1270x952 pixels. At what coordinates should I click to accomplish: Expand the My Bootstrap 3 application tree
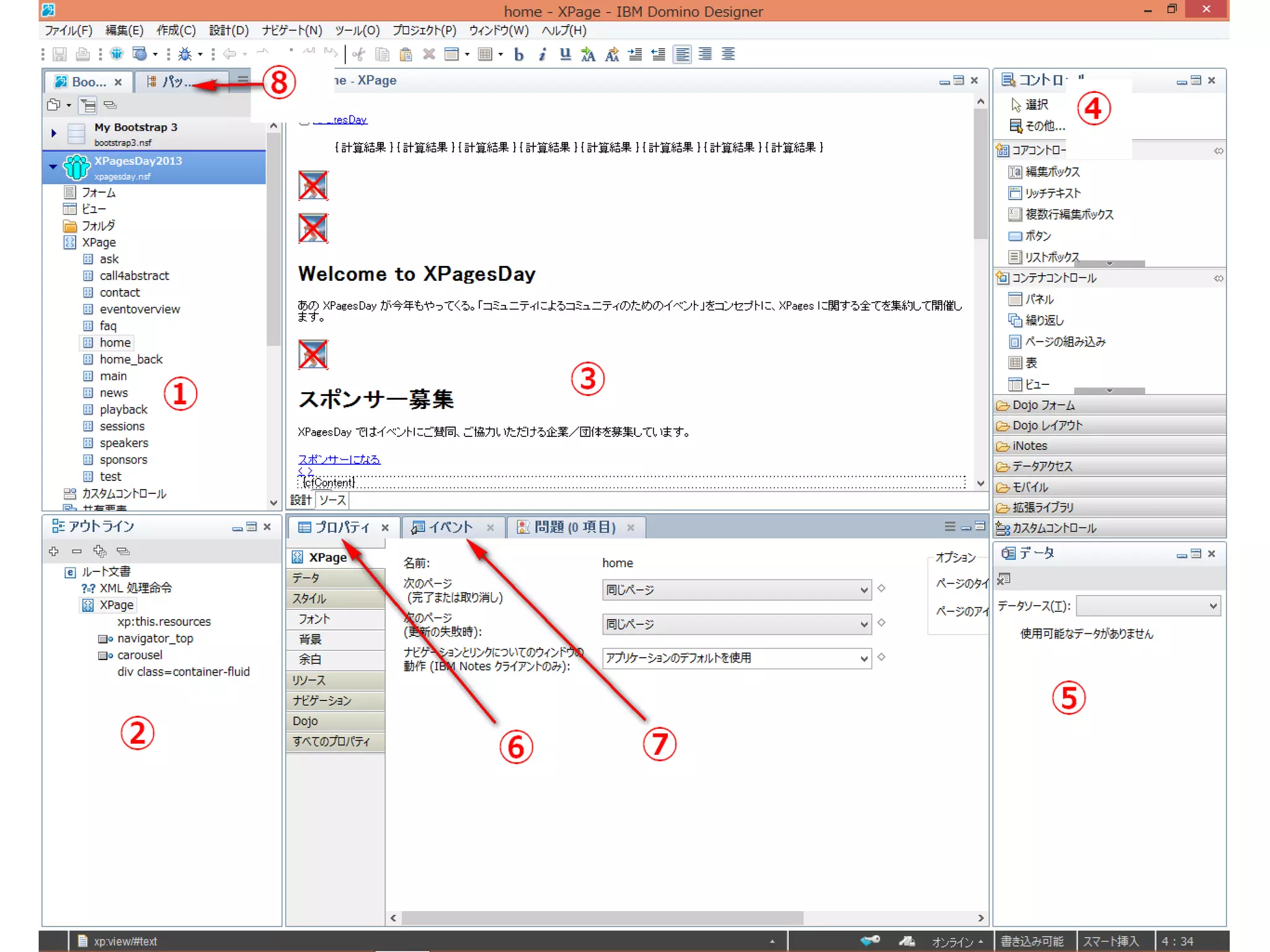pyautogui.click(x=53, y=133)
